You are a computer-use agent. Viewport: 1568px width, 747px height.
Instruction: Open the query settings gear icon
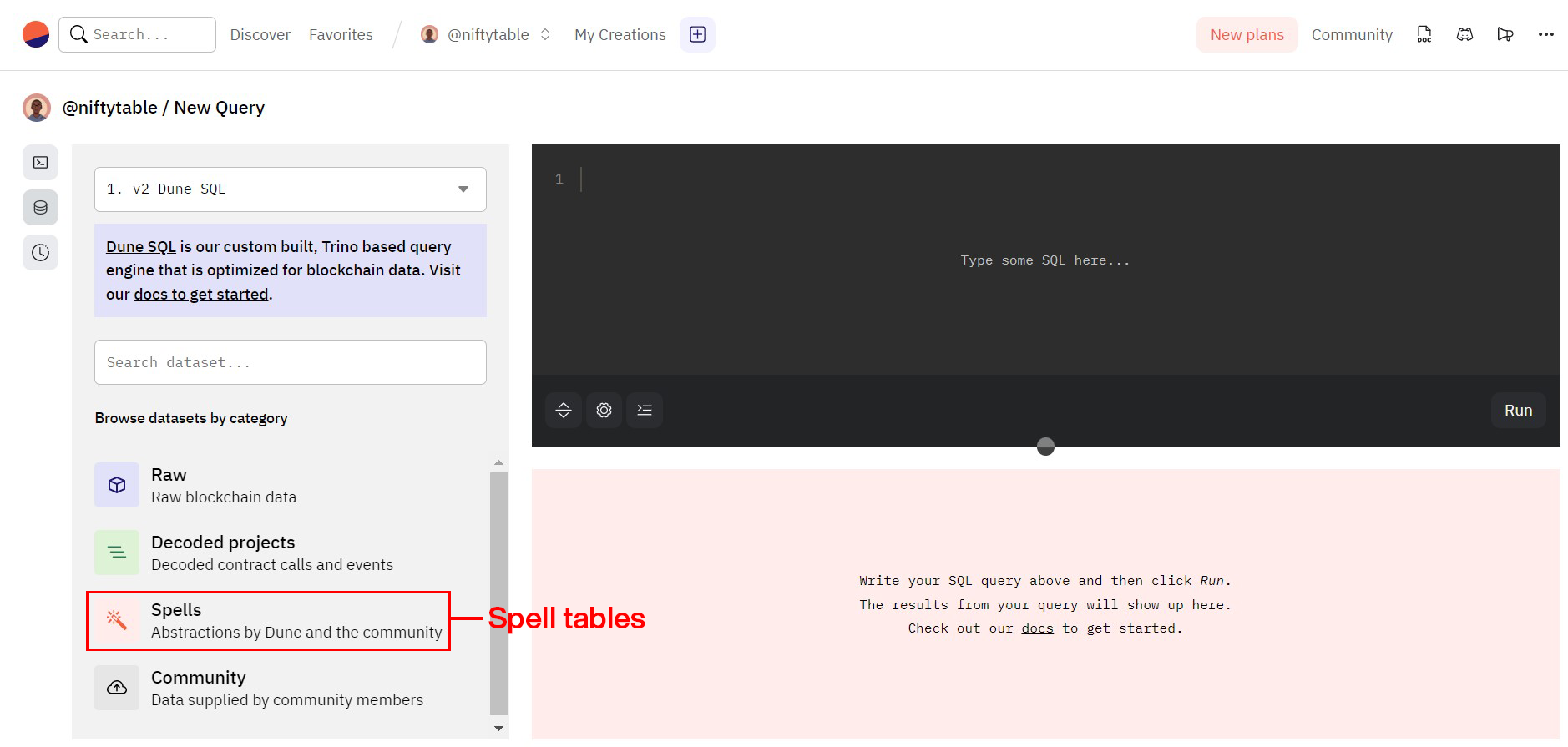[x=604, y=410]
